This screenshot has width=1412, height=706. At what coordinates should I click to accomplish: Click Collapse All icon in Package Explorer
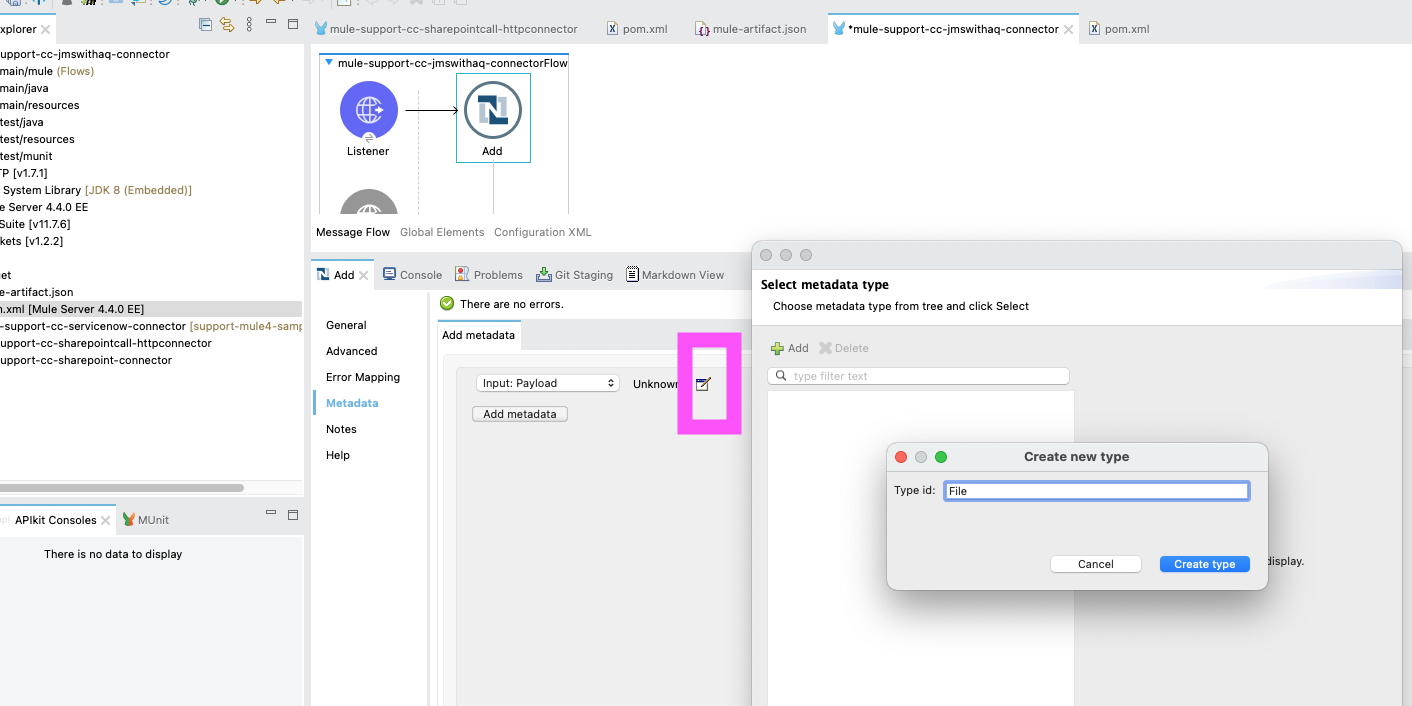pos(205,24)
